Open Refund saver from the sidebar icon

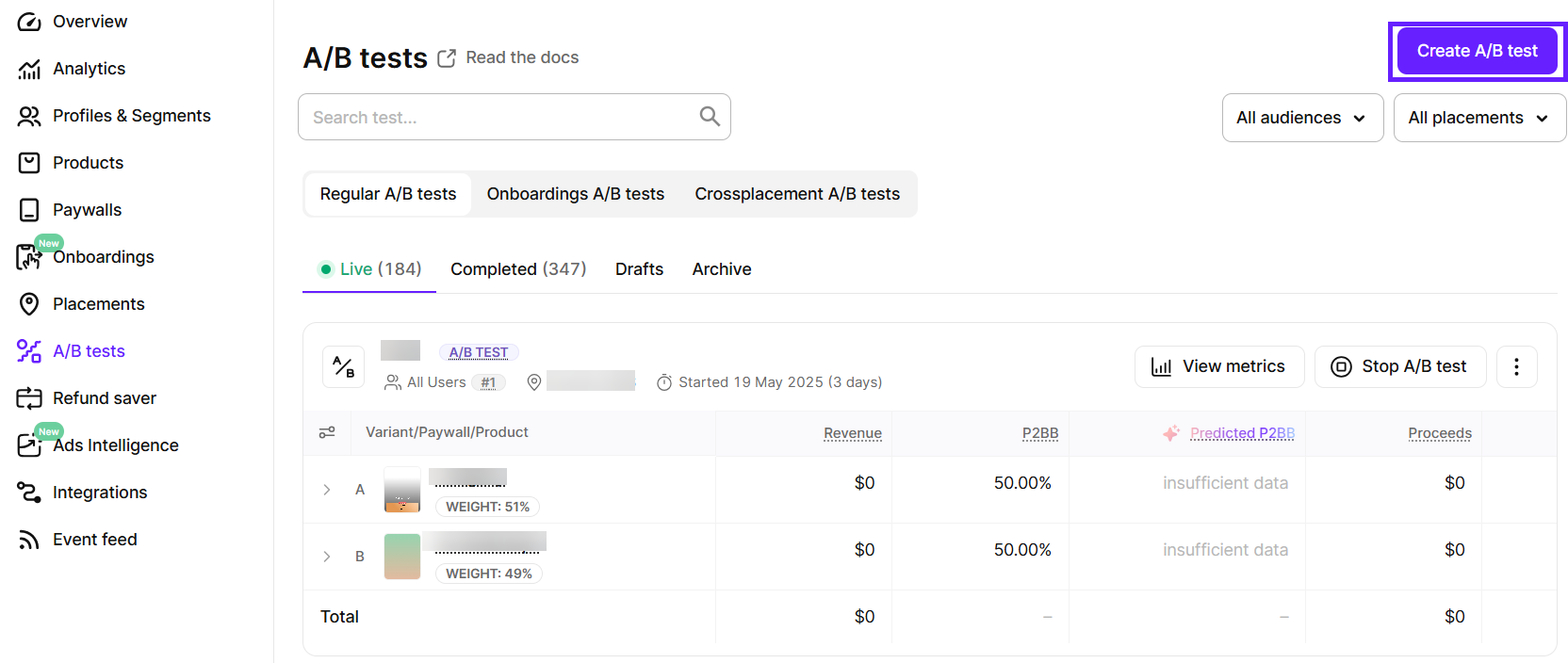(29, 398)
